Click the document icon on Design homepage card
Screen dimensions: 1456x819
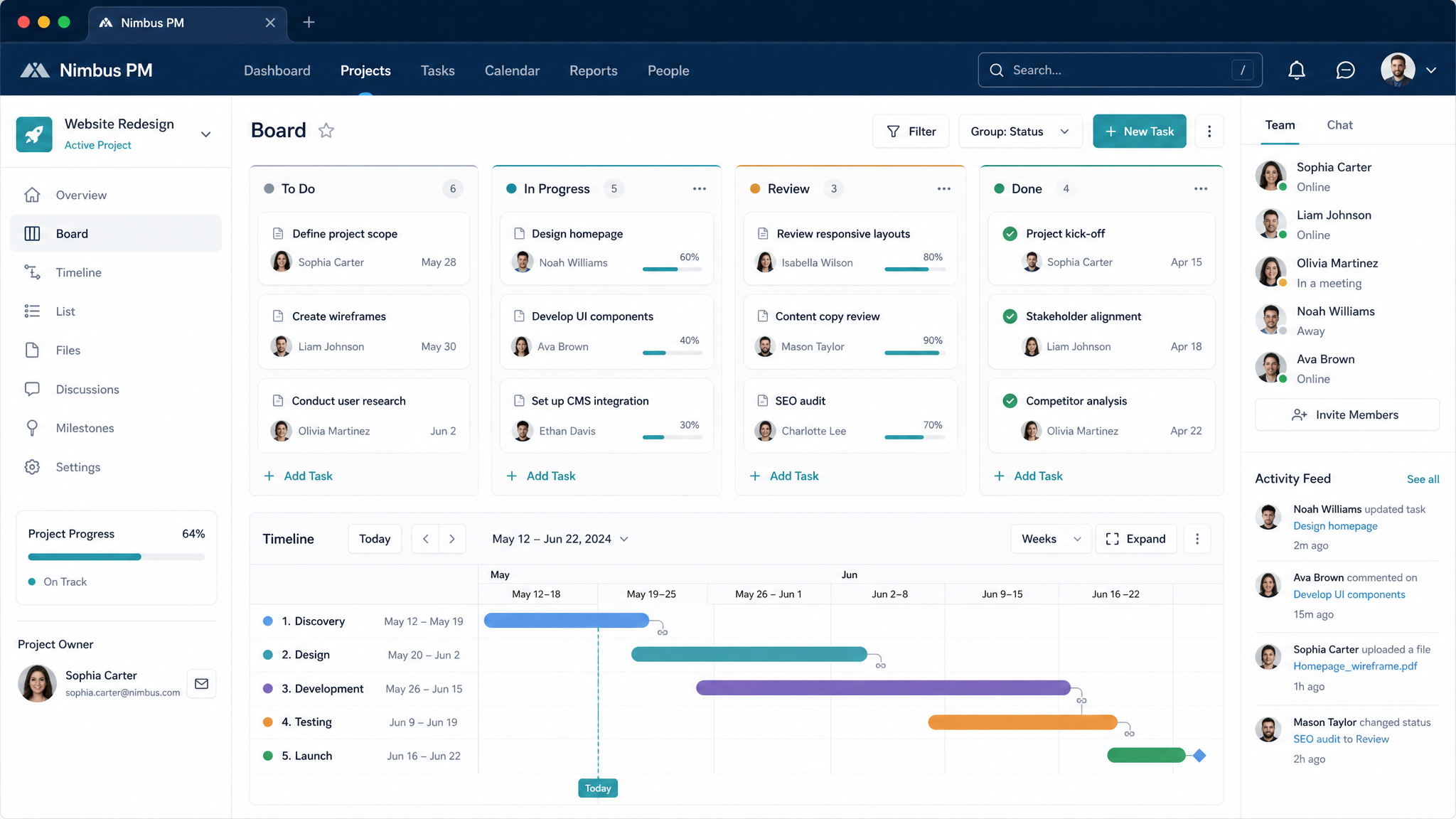[x=520, y=234]
